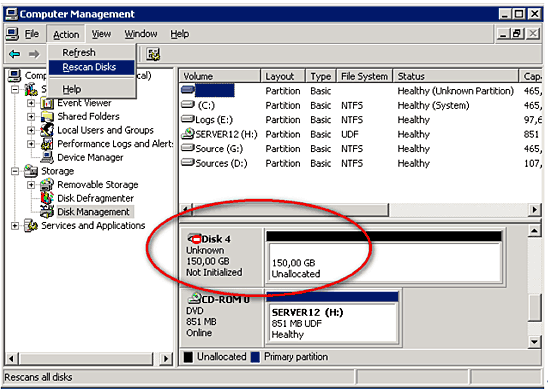Screen dimensions: 548x392
Task: Click the Disk Management icon
Action: [x=47, y=212]
